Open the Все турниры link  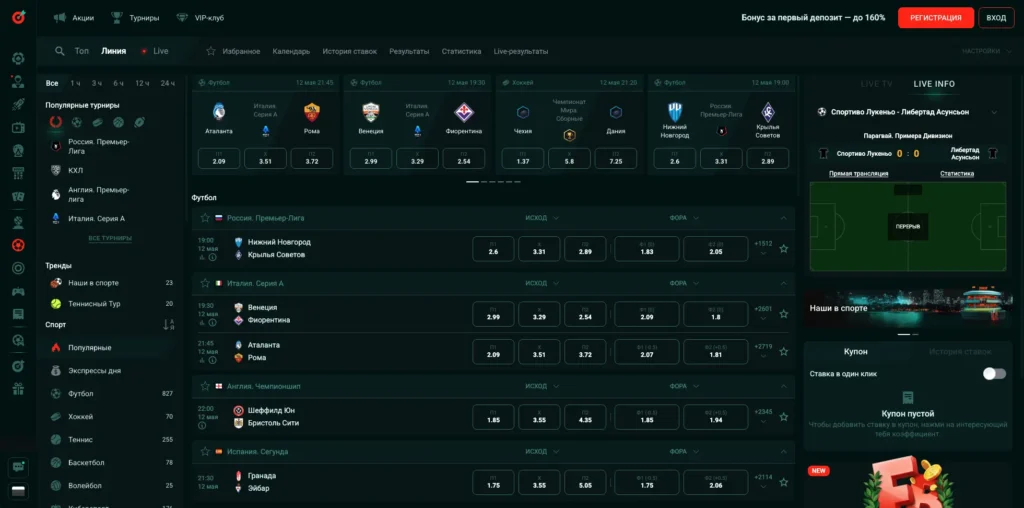coord(110,238)
